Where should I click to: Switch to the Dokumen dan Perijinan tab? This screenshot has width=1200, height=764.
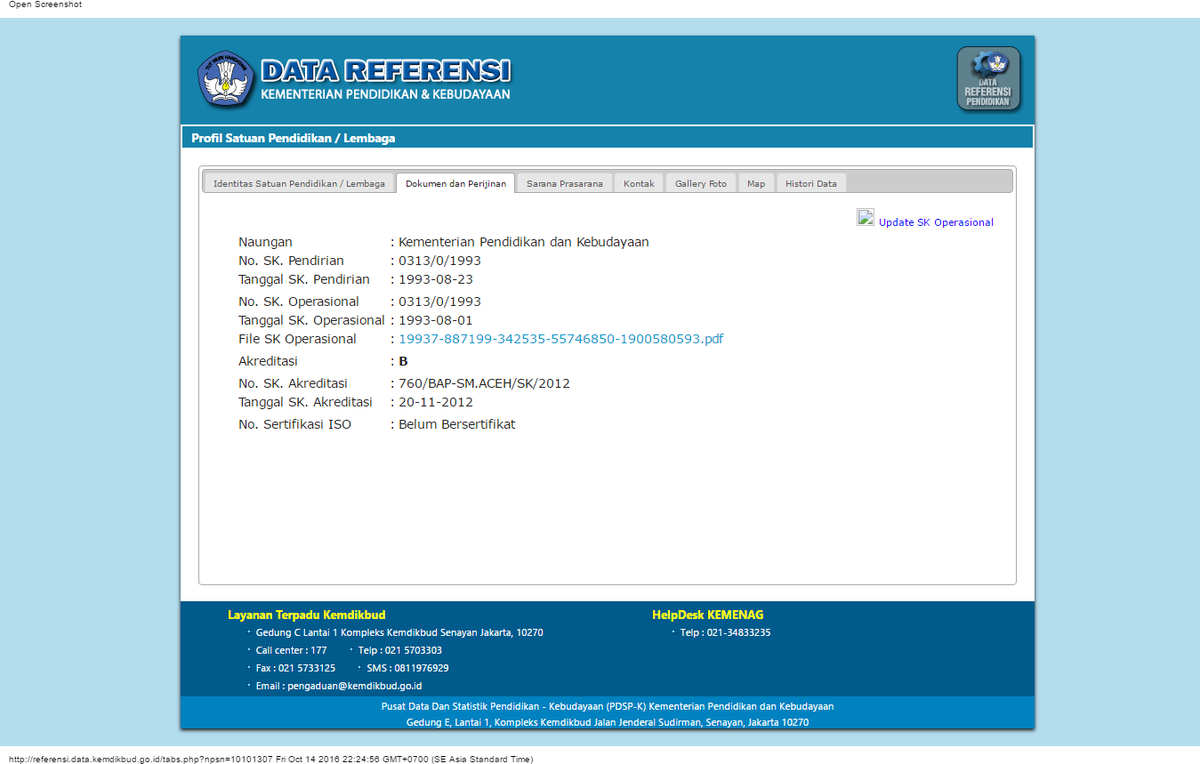click(x=455, y=183)
